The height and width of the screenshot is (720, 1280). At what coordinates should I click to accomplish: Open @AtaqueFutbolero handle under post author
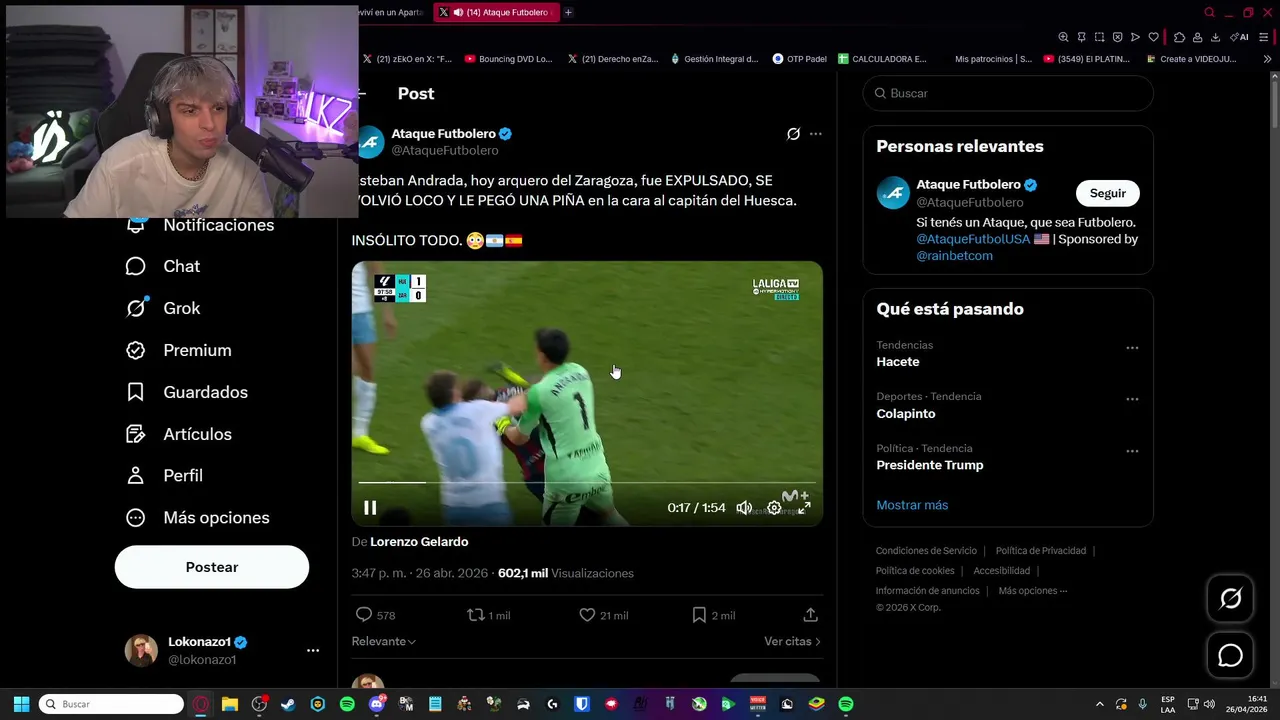(x=445, y=150)
